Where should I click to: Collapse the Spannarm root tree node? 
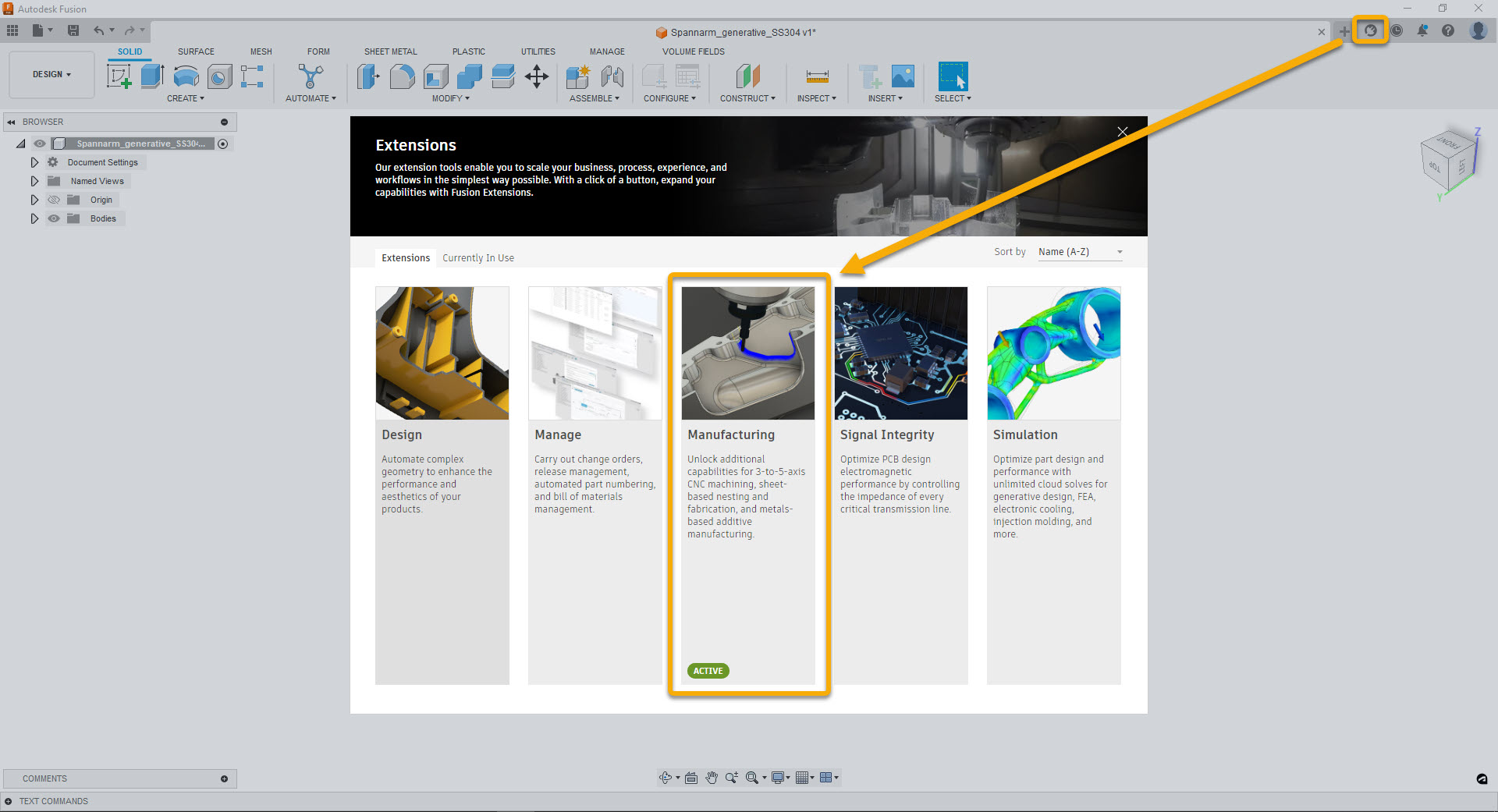point(21,144)
